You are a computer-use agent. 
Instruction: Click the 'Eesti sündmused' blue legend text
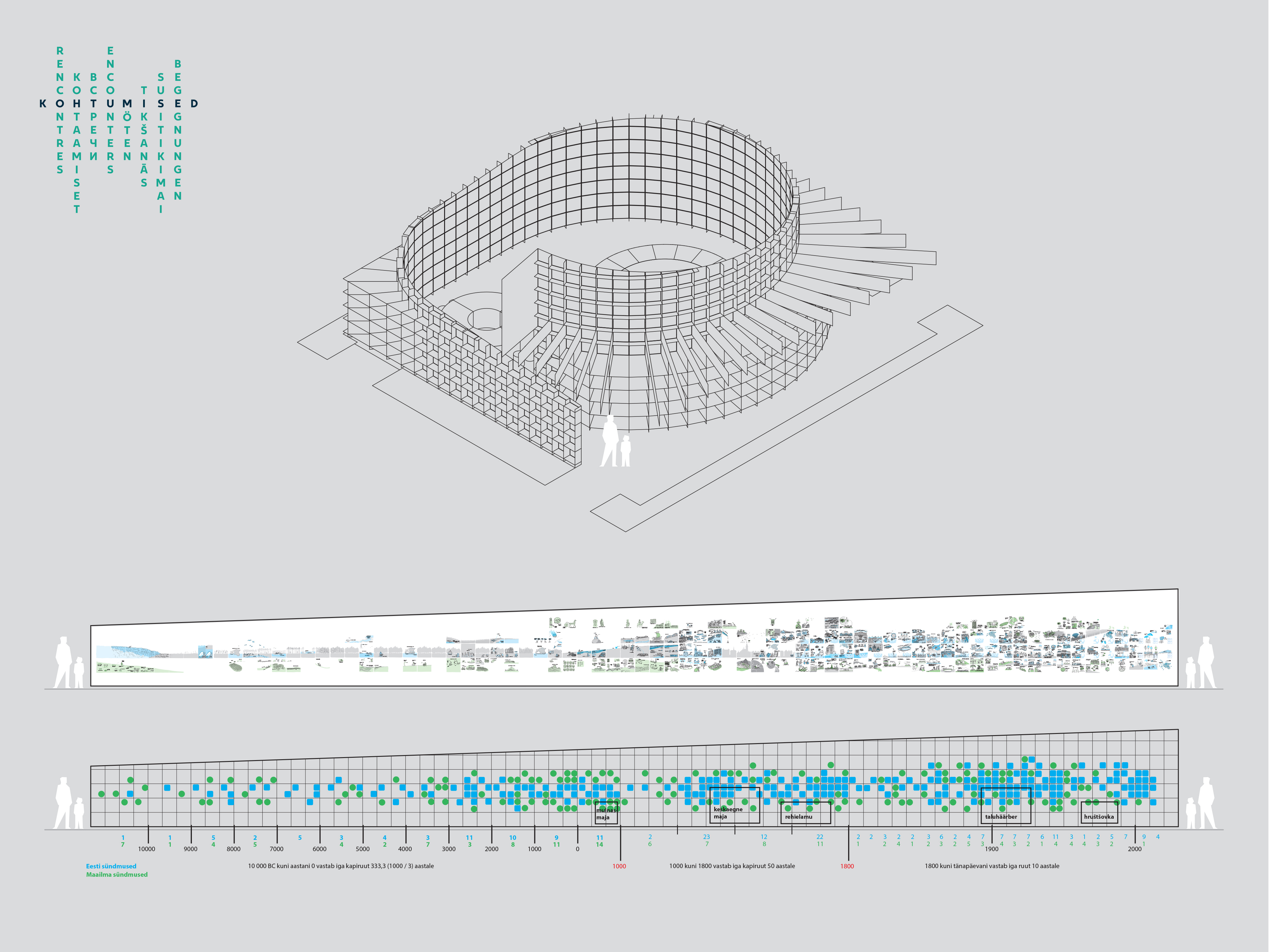(111, 867)
